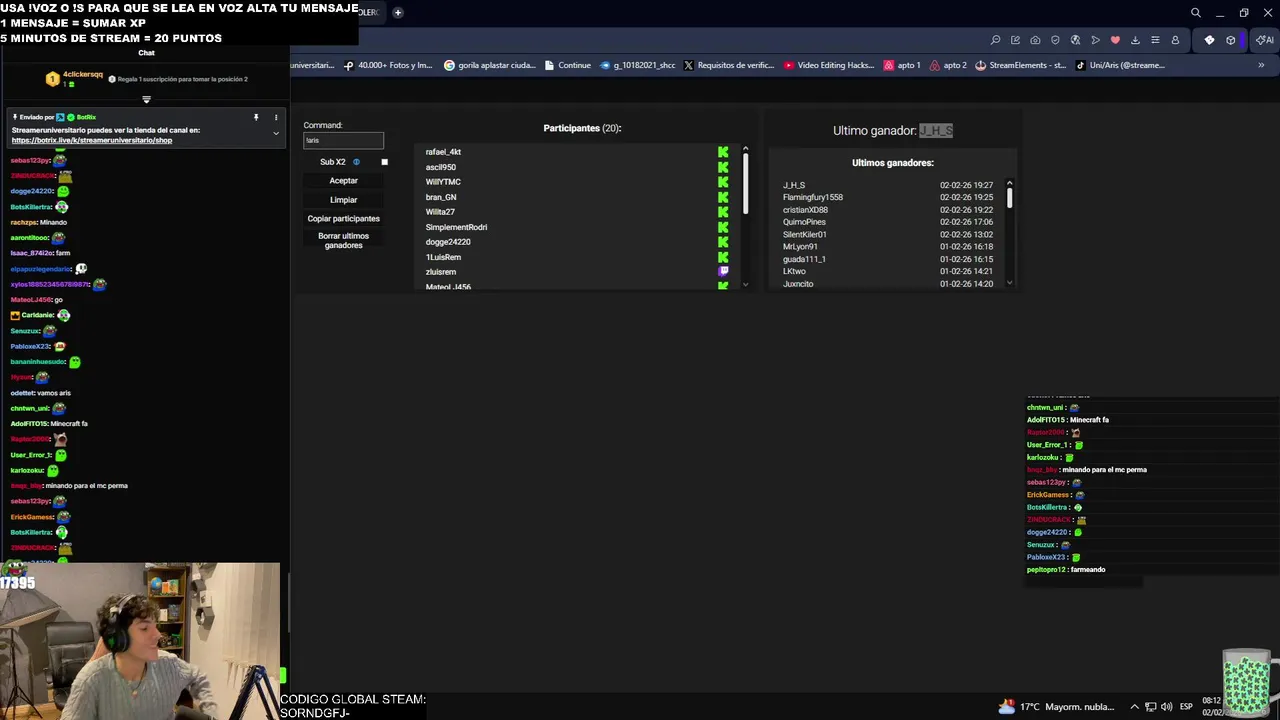Select winner 'QuimoPines' in Ultimos ganadores
The width and height of the screenshot is (1280, 720).
[x=804, y=222]
